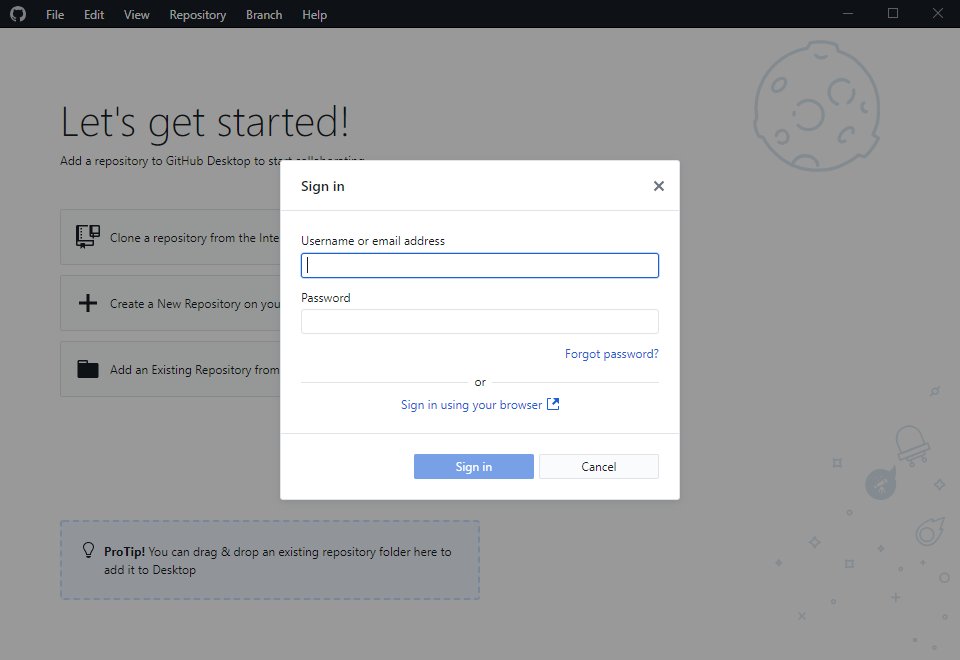Click the external link icon beside browser sign-in
This screenshot has height=660, width=960.
[553, 404]
